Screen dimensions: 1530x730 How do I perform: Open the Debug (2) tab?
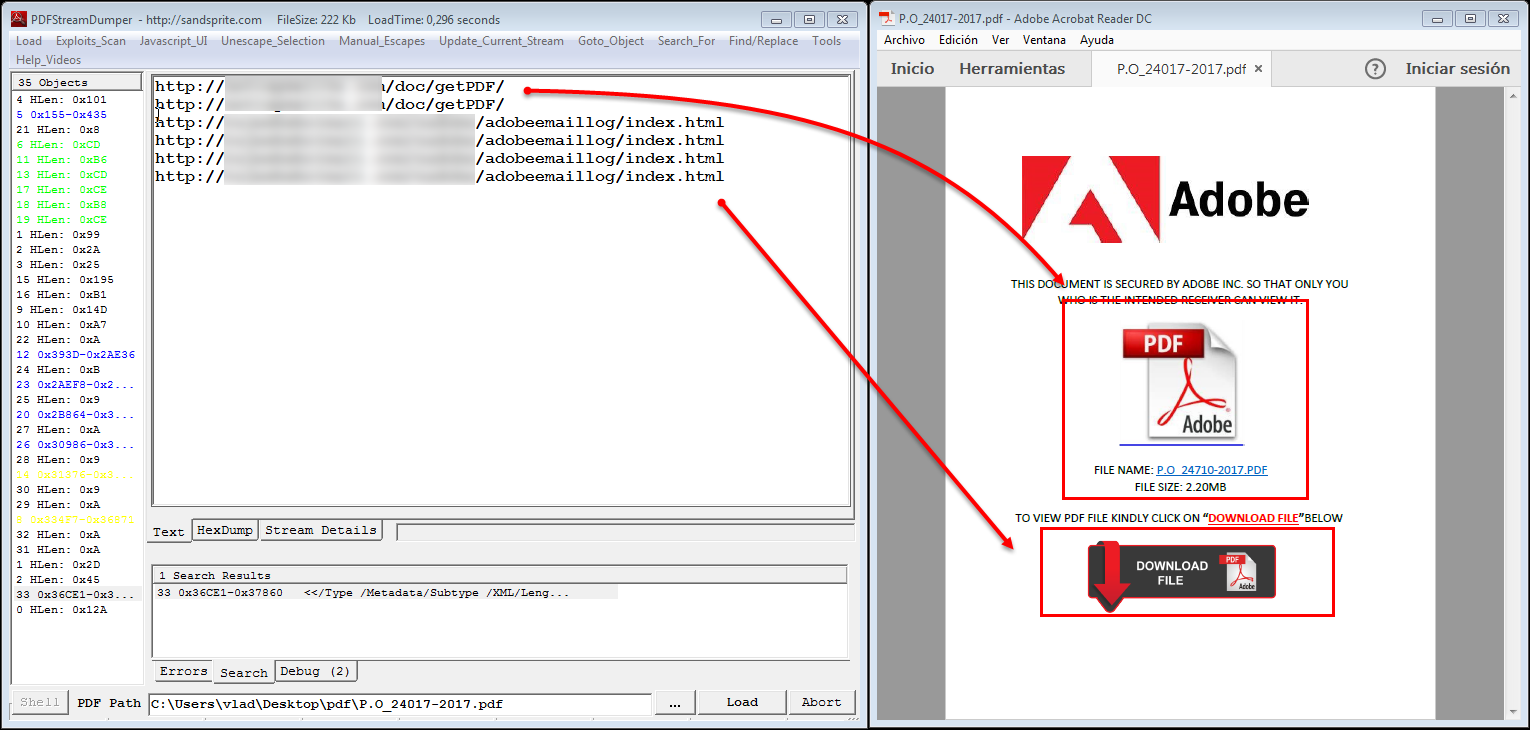coord(315,671)
